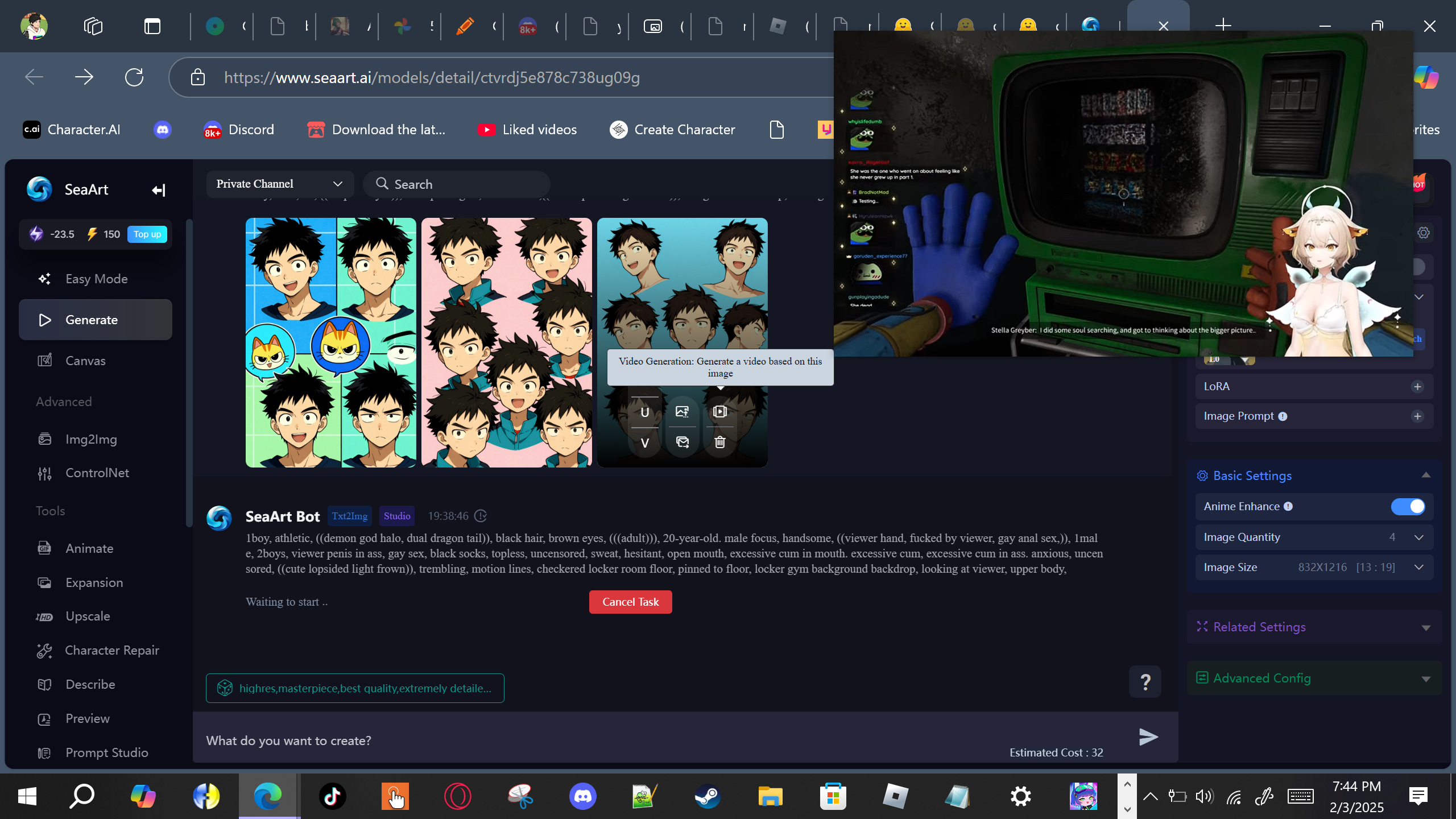Add an Image Prompt with the plus icon
The width and height of the screenshot is (1456, 819).
point(1417,416)
